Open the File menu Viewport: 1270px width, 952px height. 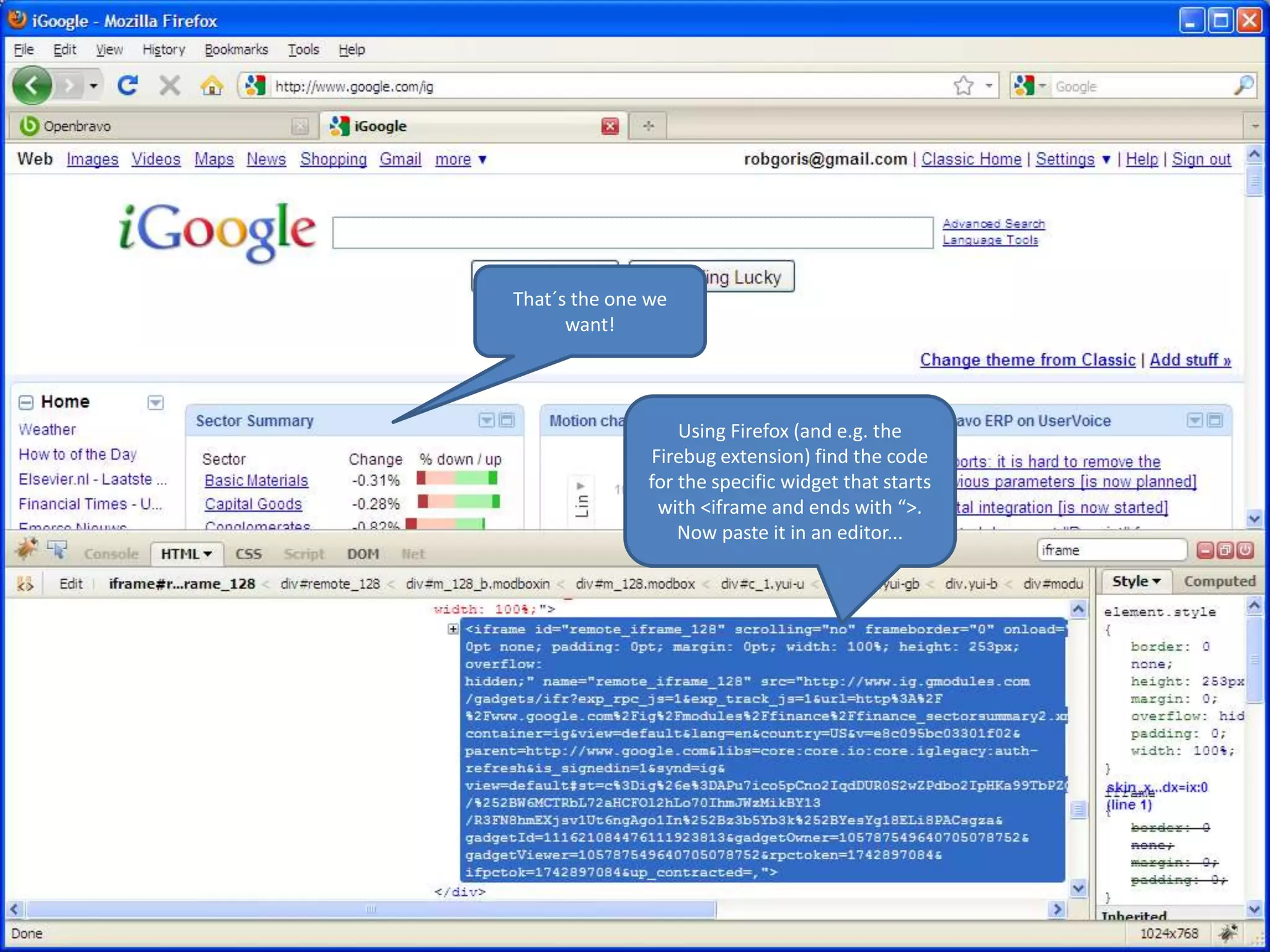click(24, 50)
